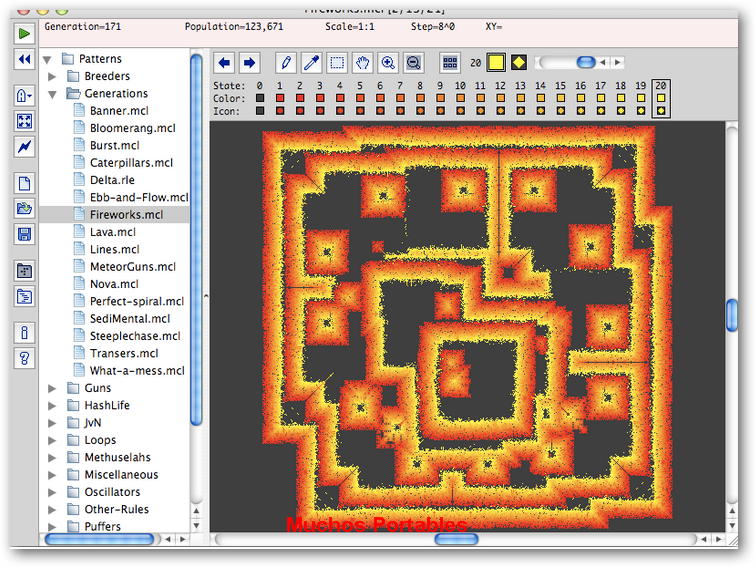The height and width of the screenshot is (567, 756).
Task: Expand the Oscillators folder
Action: point(52,492)
